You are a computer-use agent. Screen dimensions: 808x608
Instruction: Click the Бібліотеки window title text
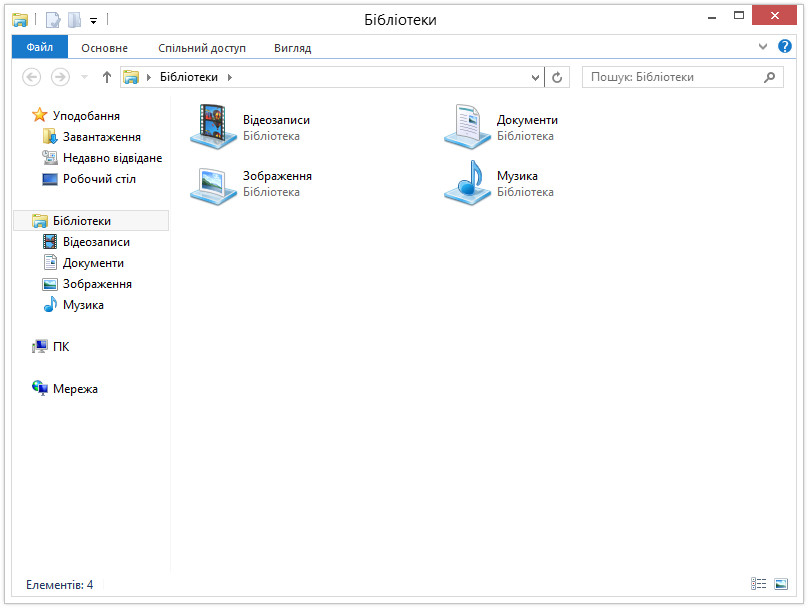(x=400, y=20)
